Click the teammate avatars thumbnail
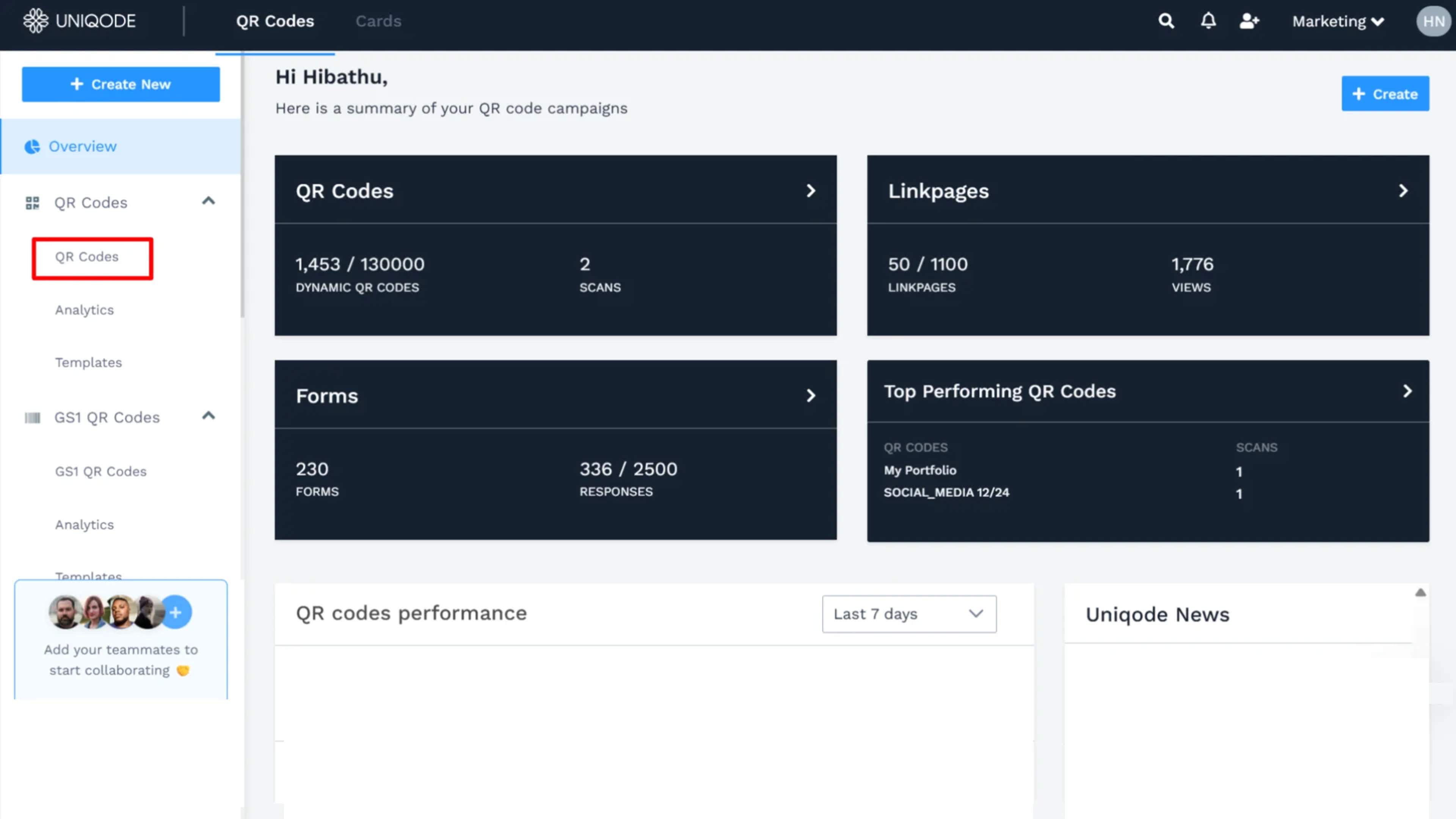 (107, 612)
